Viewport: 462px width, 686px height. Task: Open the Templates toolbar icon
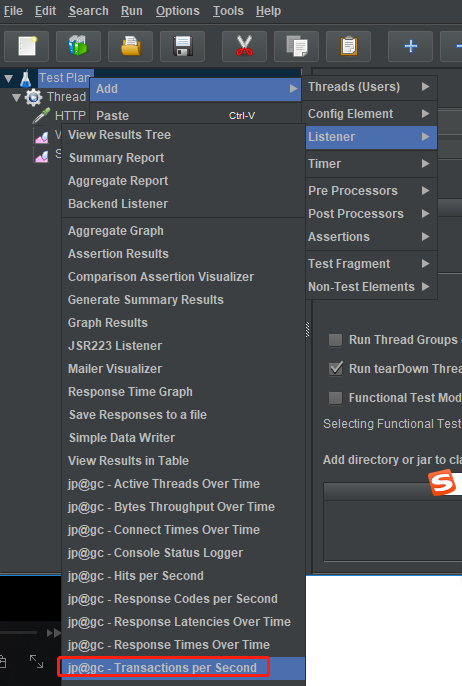tap(78, 46)
